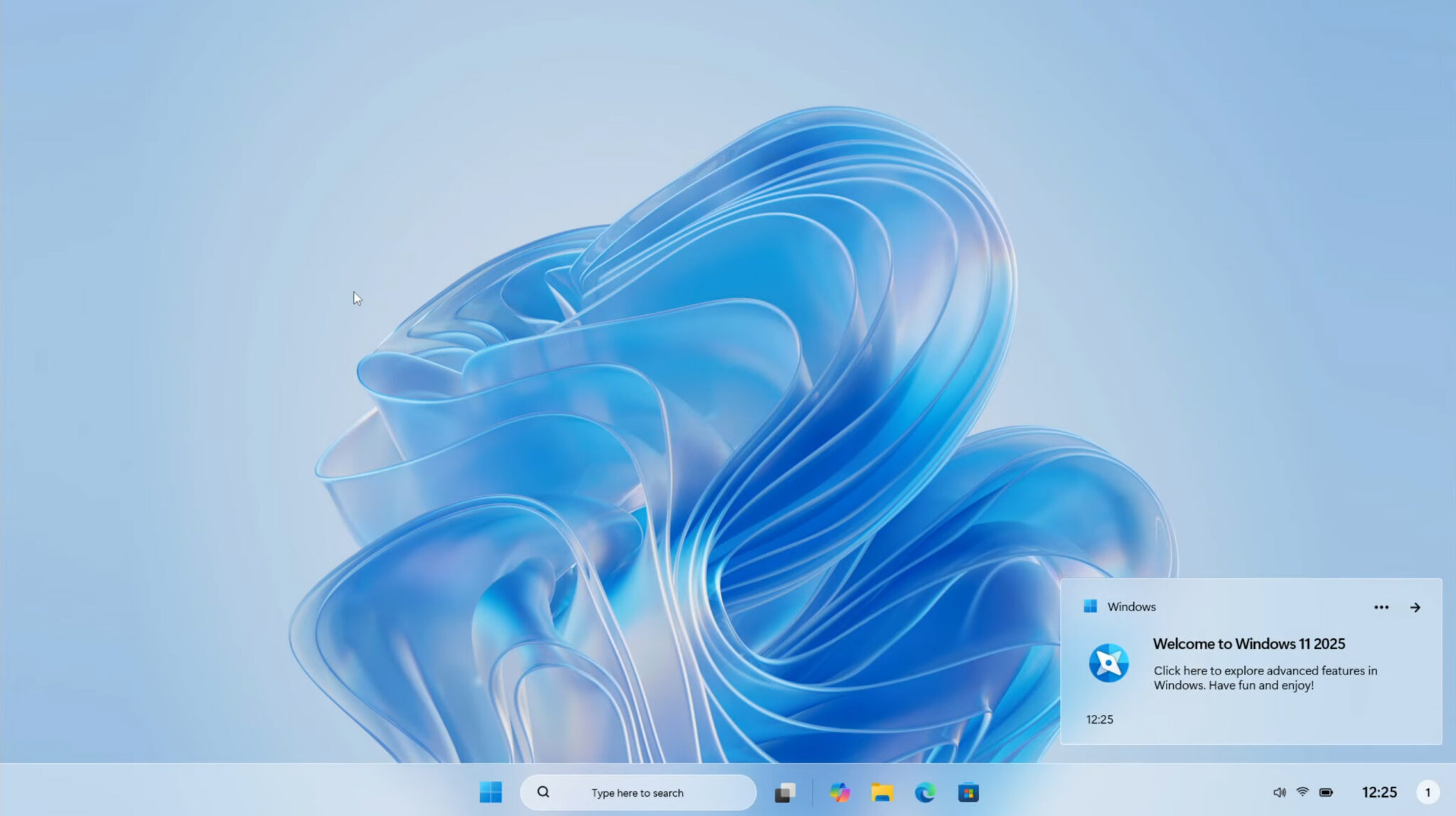Launch Copilot from the taskbar
Viewport: 1456px width, 816px height.
tap(841, 792)
